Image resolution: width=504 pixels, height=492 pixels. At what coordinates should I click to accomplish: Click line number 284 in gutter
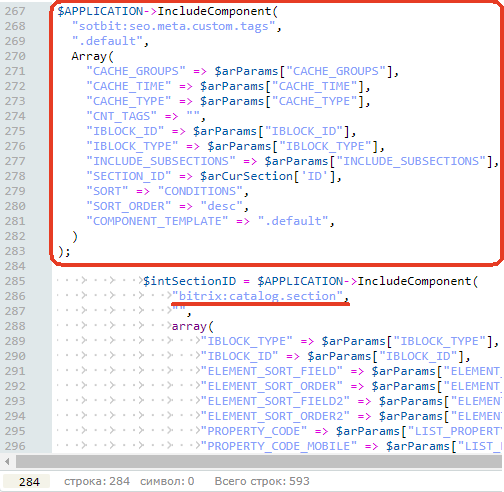tap(15, 266)
